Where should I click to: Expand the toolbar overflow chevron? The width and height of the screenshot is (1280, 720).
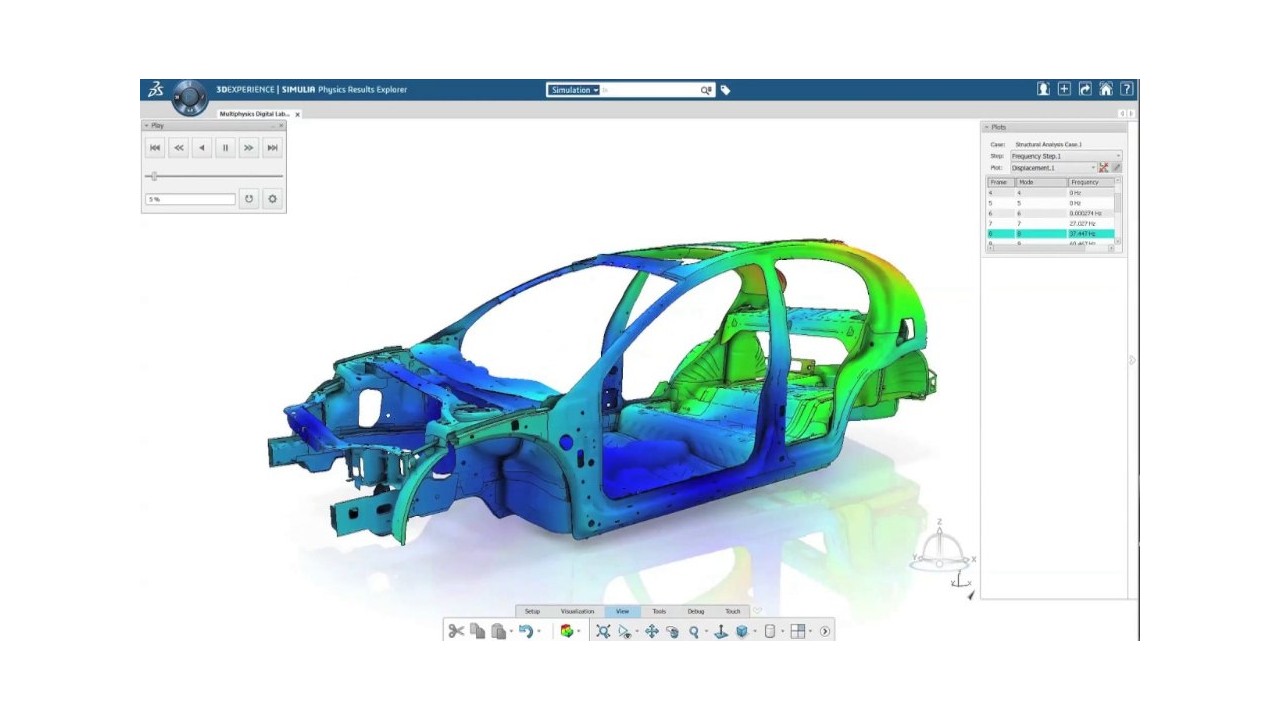pos(825,631)
